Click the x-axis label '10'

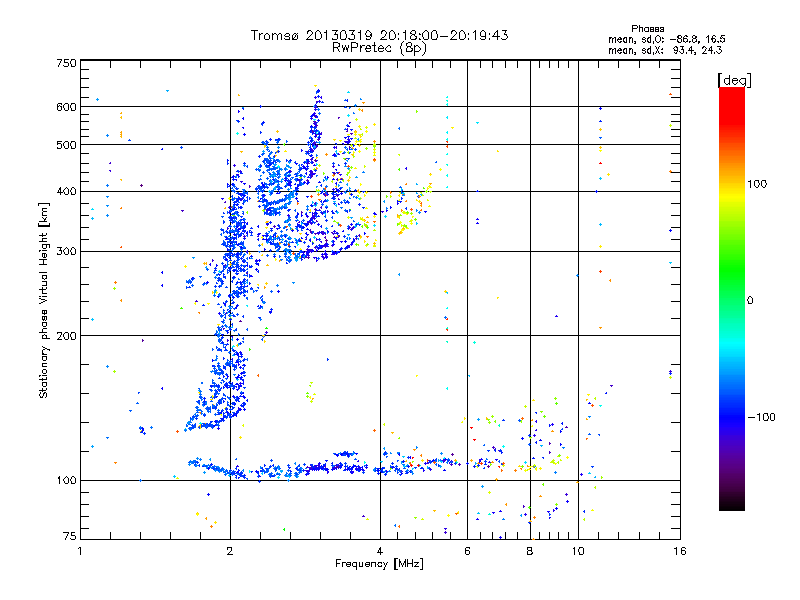tap(578, 551)
